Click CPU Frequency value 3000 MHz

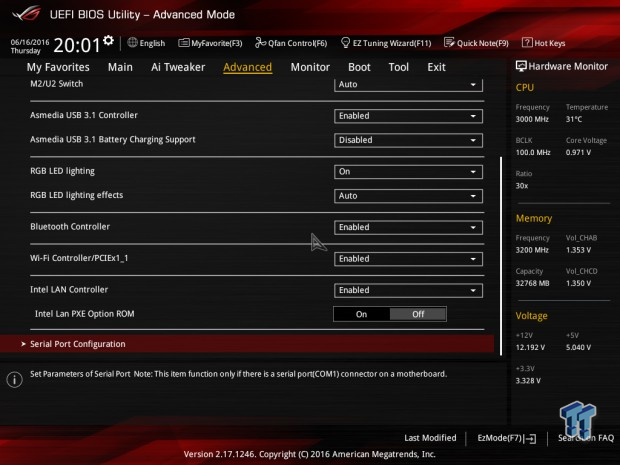pos(532,119)
